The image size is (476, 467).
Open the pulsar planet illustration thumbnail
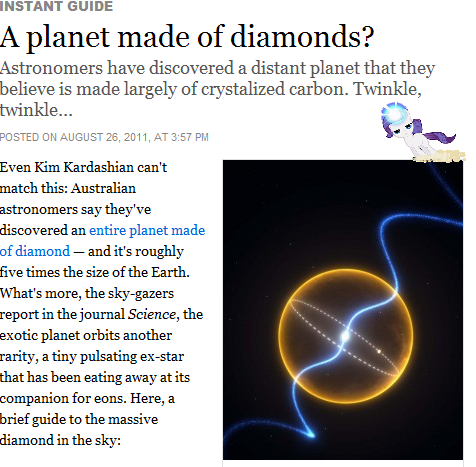click(x=343, y=310)
